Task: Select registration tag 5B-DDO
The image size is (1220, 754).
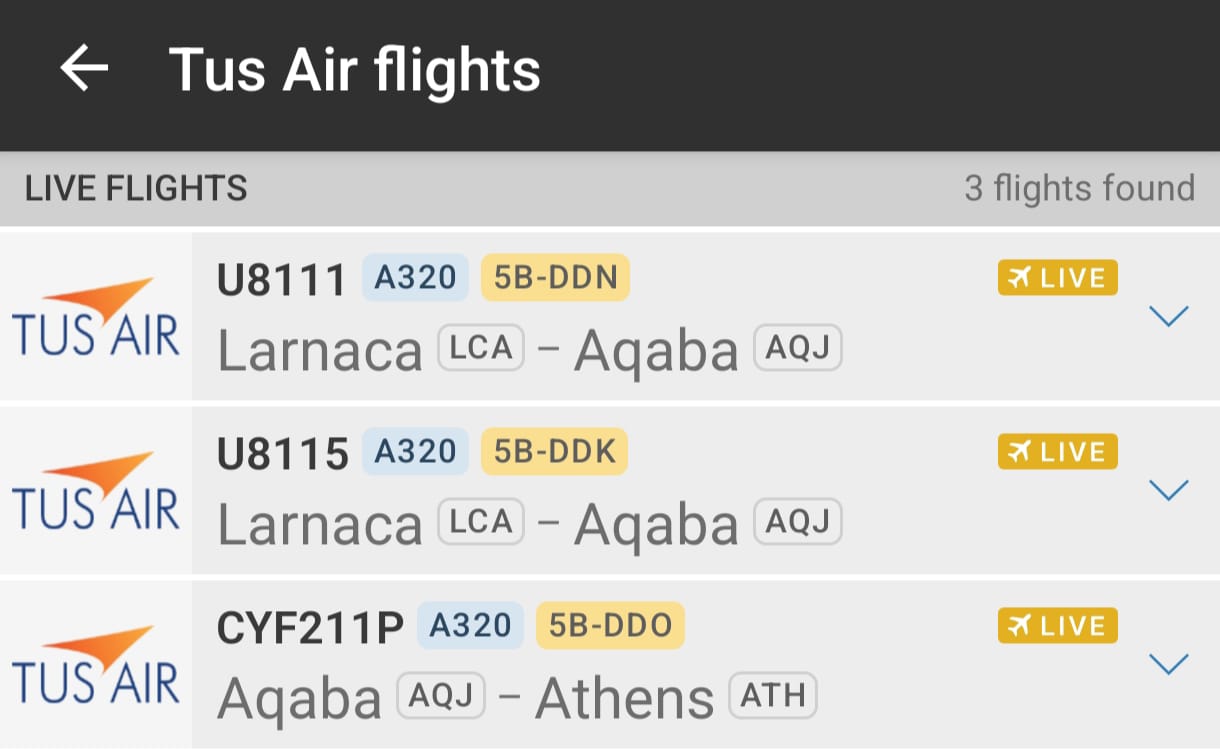Action: 610,626
